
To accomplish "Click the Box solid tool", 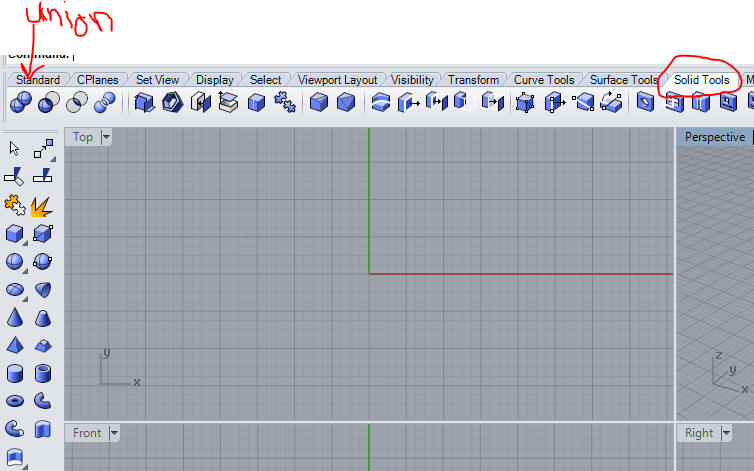I will pos(15,234).
